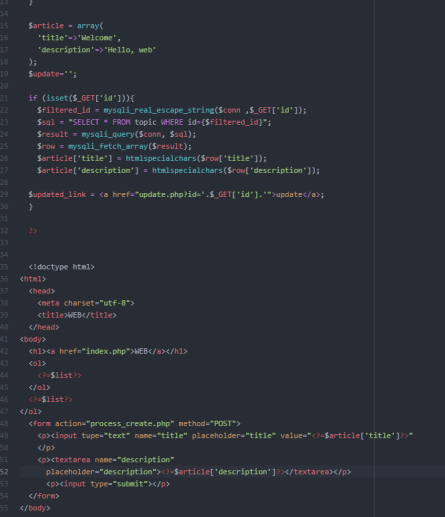
Task: Click the closing </form> tag
Action: point(44,496)
